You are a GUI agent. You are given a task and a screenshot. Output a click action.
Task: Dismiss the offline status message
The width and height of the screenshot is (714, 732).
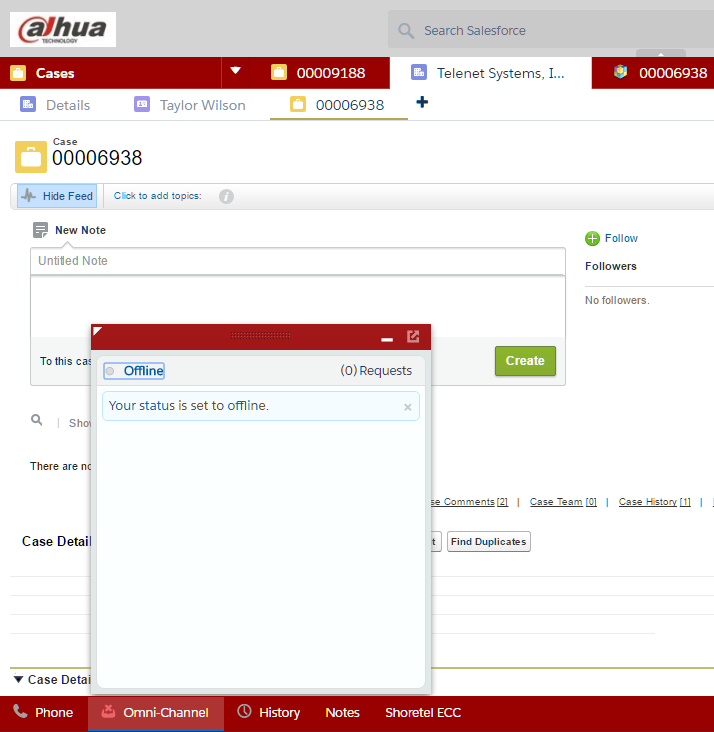pos(408,407)
